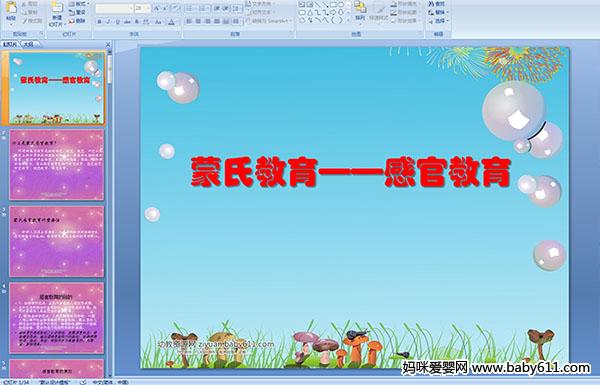Click the slide title 蒙氏教育——感官教育

pos(351,172)
